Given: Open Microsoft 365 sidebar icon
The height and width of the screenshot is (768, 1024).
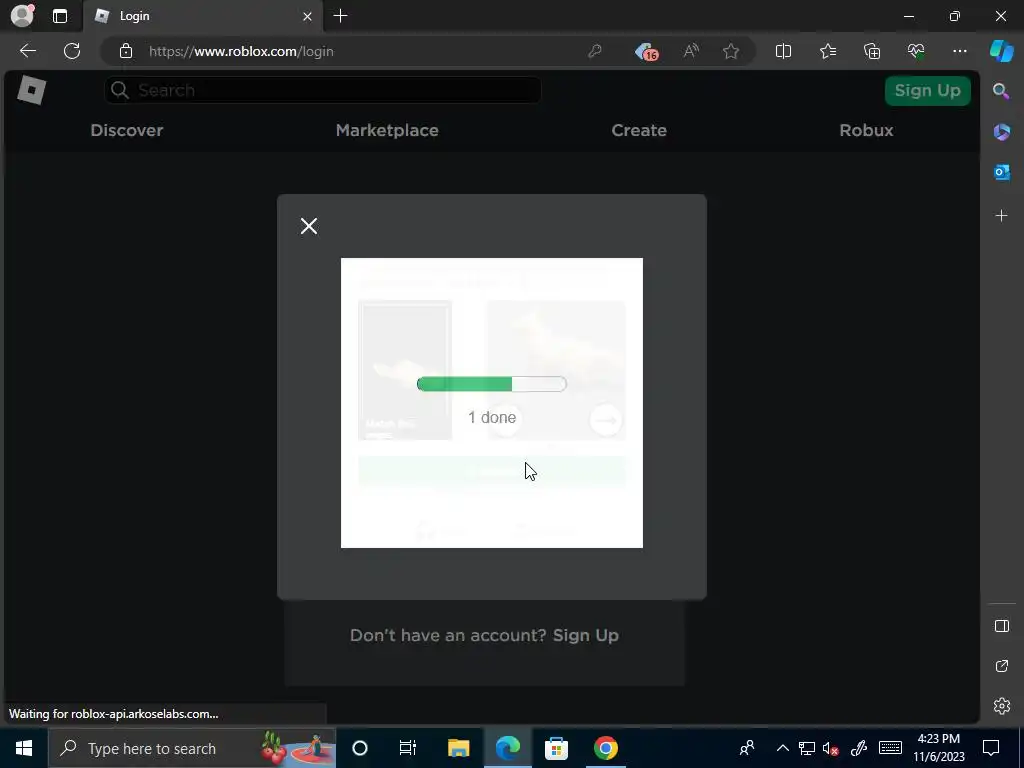Looking at the screenshot, I should point(1001,131).
